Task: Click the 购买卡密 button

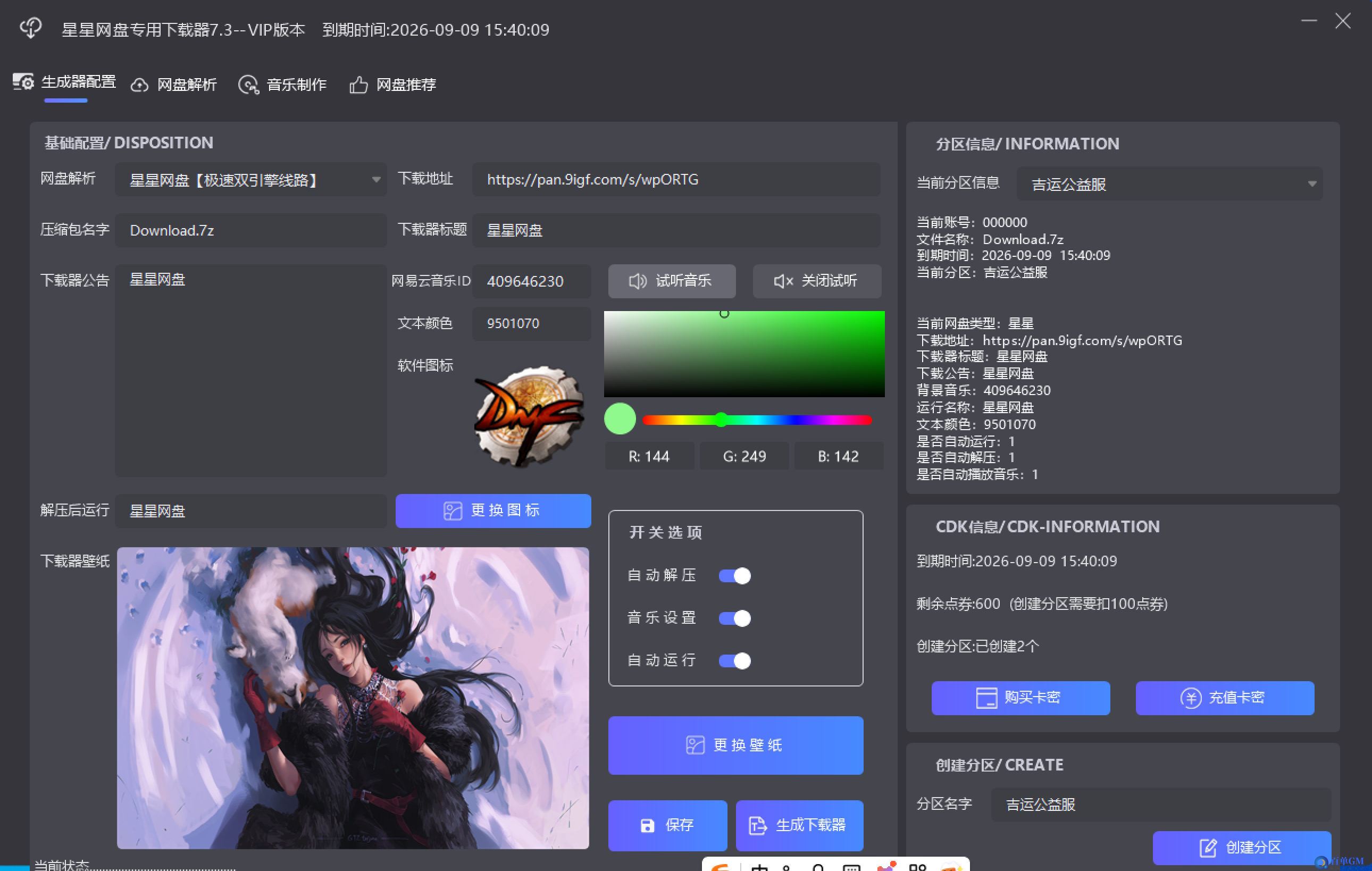Action: (1020, 698)
